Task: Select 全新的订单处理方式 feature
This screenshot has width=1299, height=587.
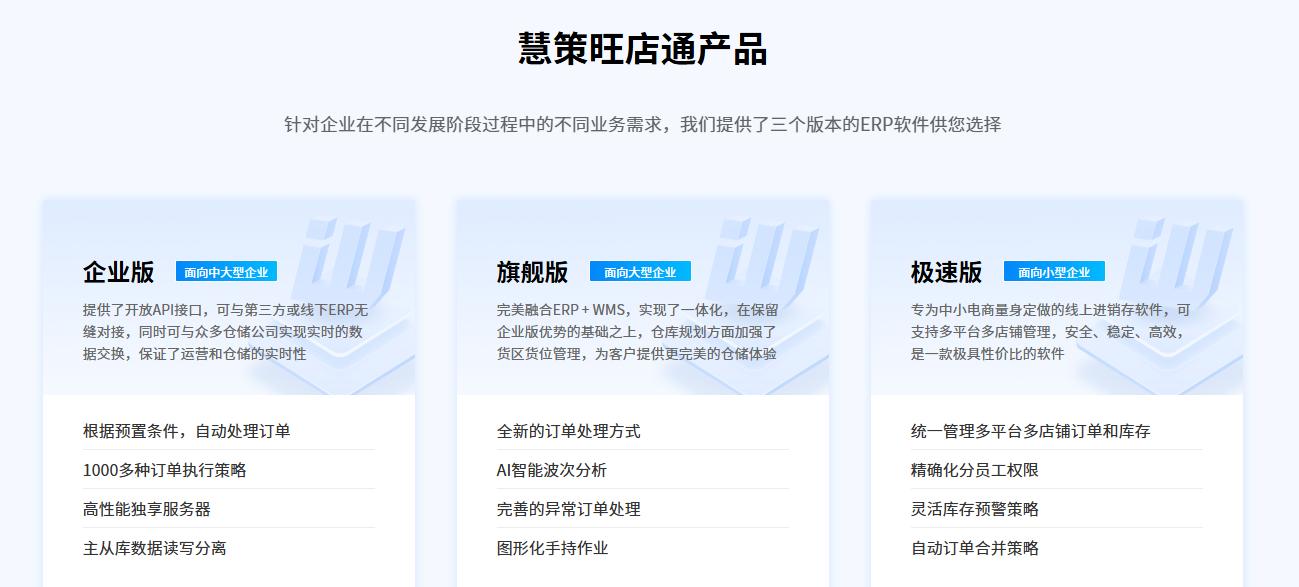Action: point(568,431)
